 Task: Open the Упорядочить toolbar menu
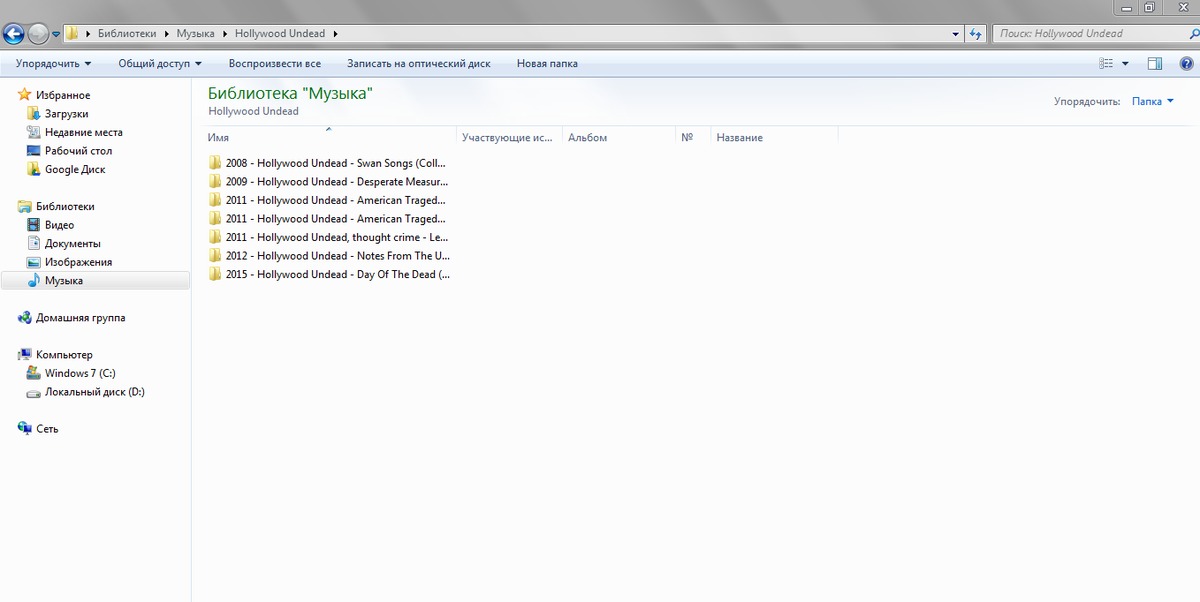pyautogui.click(x=53, y=64)
